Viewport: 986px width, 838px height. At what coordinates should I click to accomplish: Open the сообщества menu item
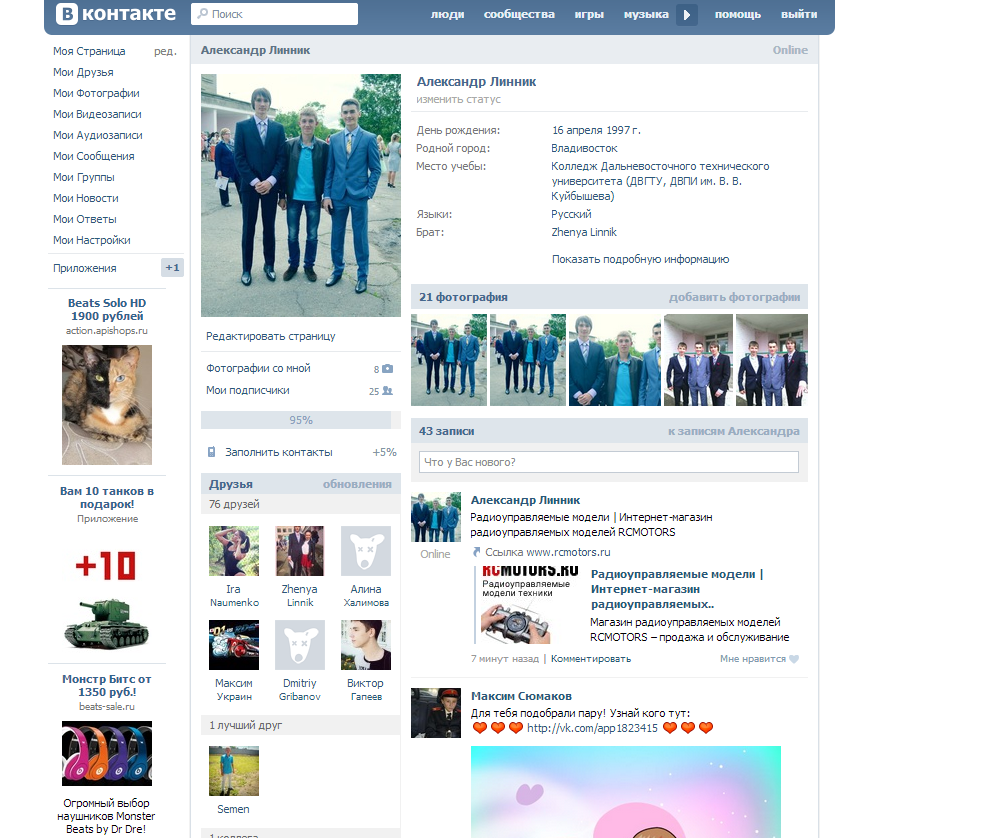519,14
